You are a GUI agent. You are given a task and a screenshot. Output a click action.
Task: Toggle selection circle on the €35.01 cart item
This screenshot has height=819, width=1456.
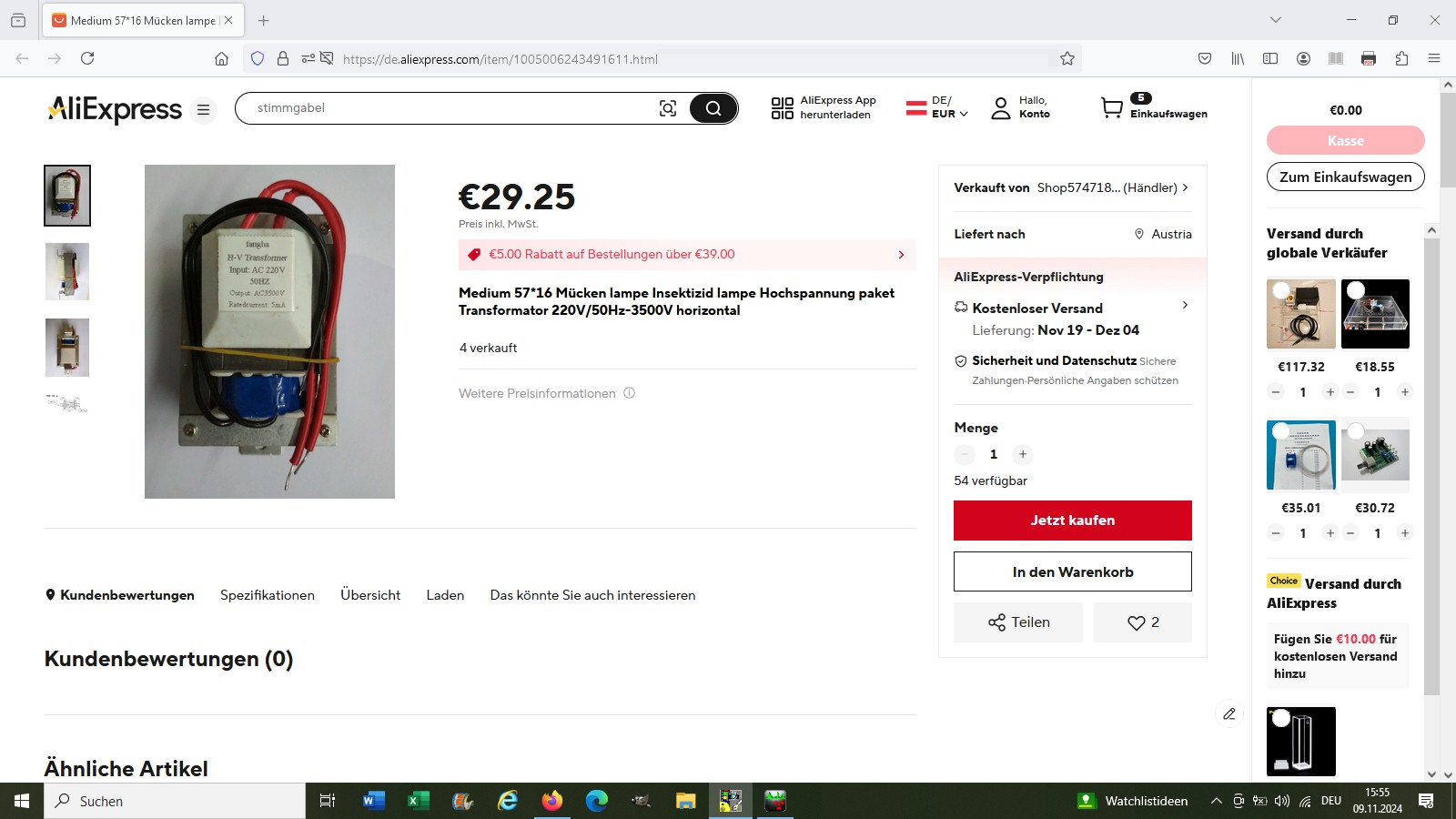[x=1281, y=431]
